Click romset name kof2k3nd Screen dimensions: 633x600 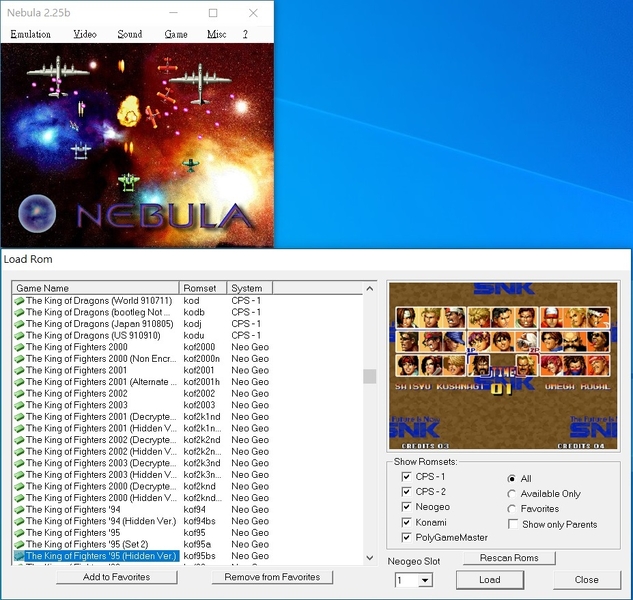tap(202, 464)
